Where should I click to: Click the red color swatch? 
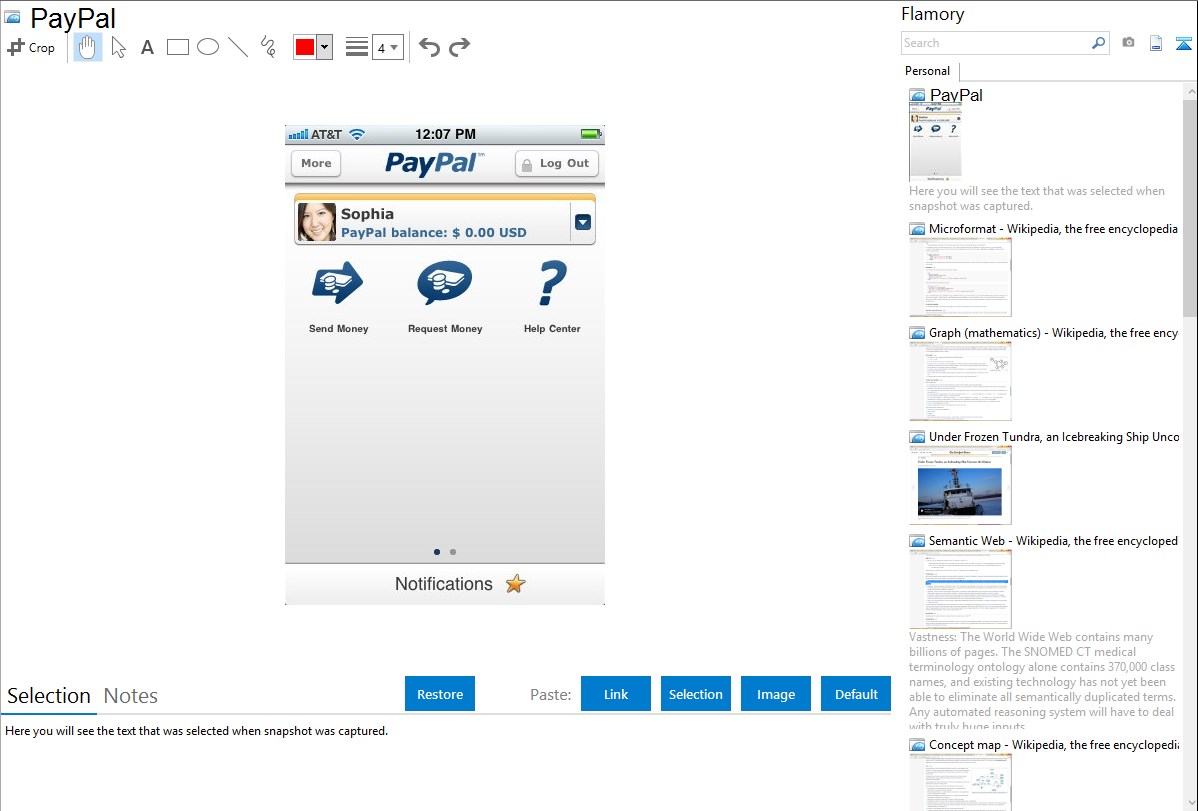[305, 47]
